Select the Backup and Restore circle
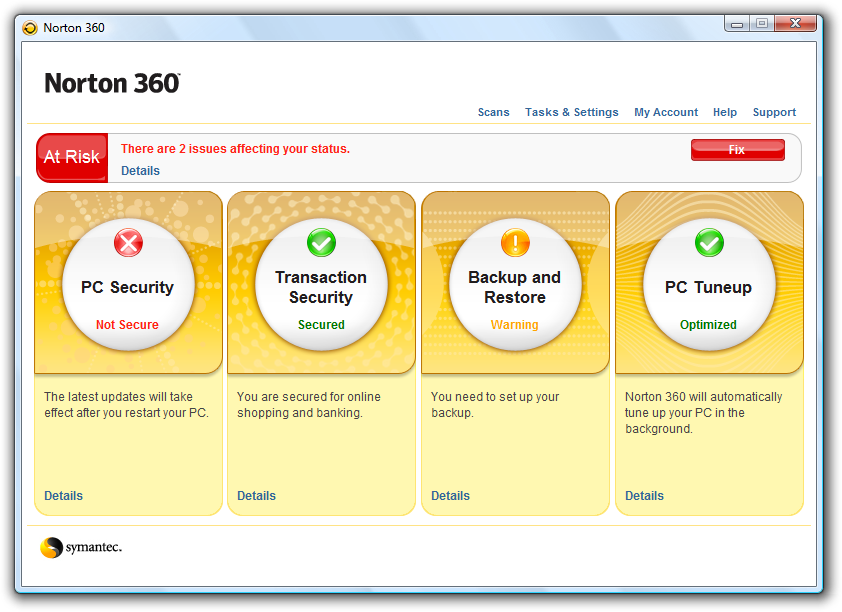This screenshot has height=612, width=842. tap(515, 285)
